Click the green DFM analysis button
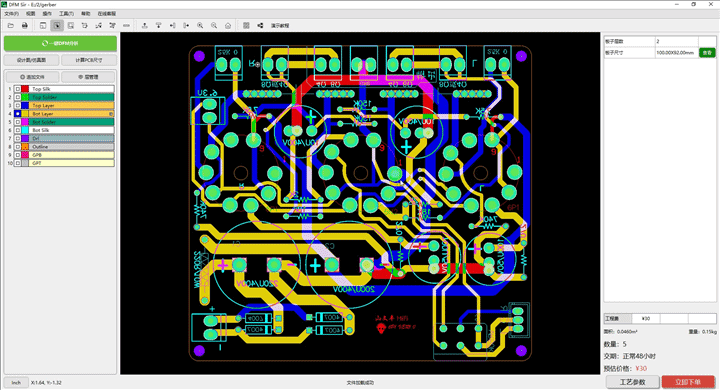Image resolution: width=720 pixels, height=390 pixels. pyautogui.click(x=61, y=44)
